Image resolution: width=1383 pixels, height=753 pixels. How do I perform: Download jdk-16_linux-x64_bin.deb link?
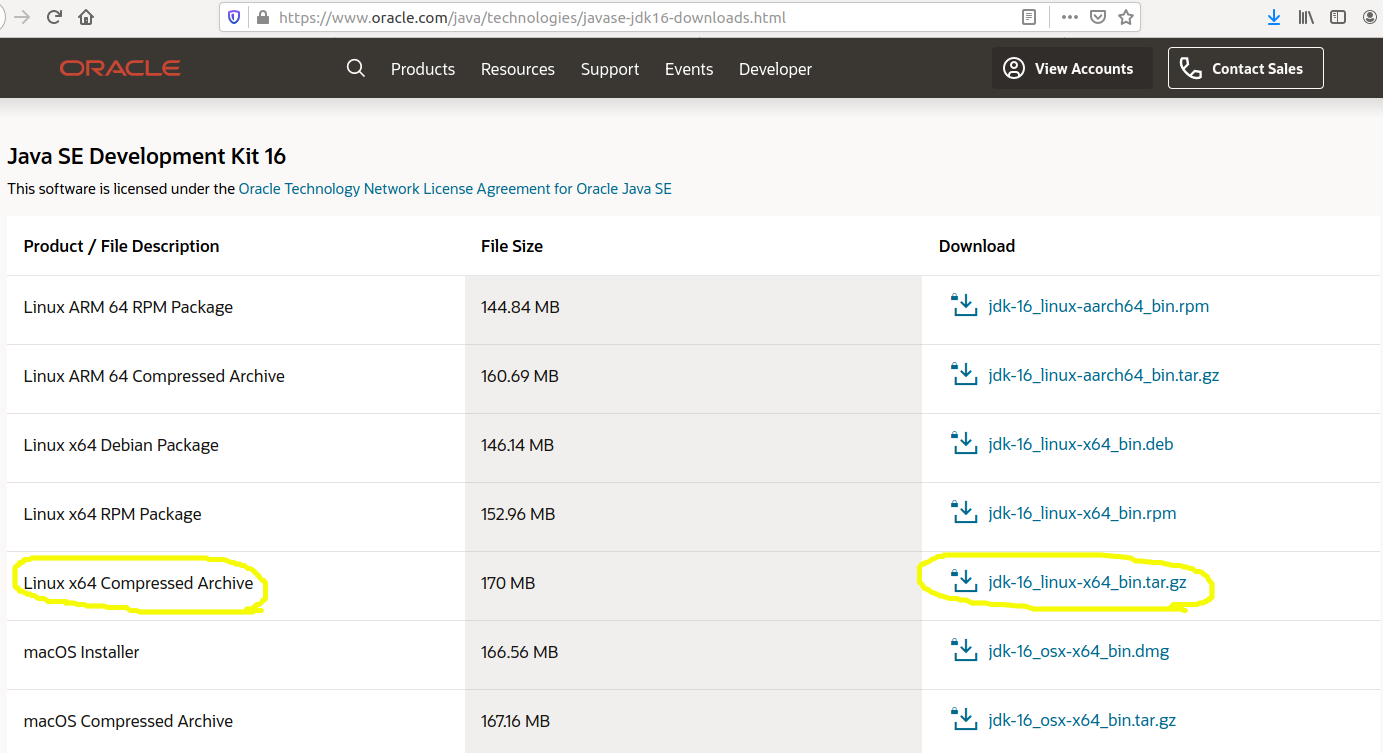(x=1080, y=444)
